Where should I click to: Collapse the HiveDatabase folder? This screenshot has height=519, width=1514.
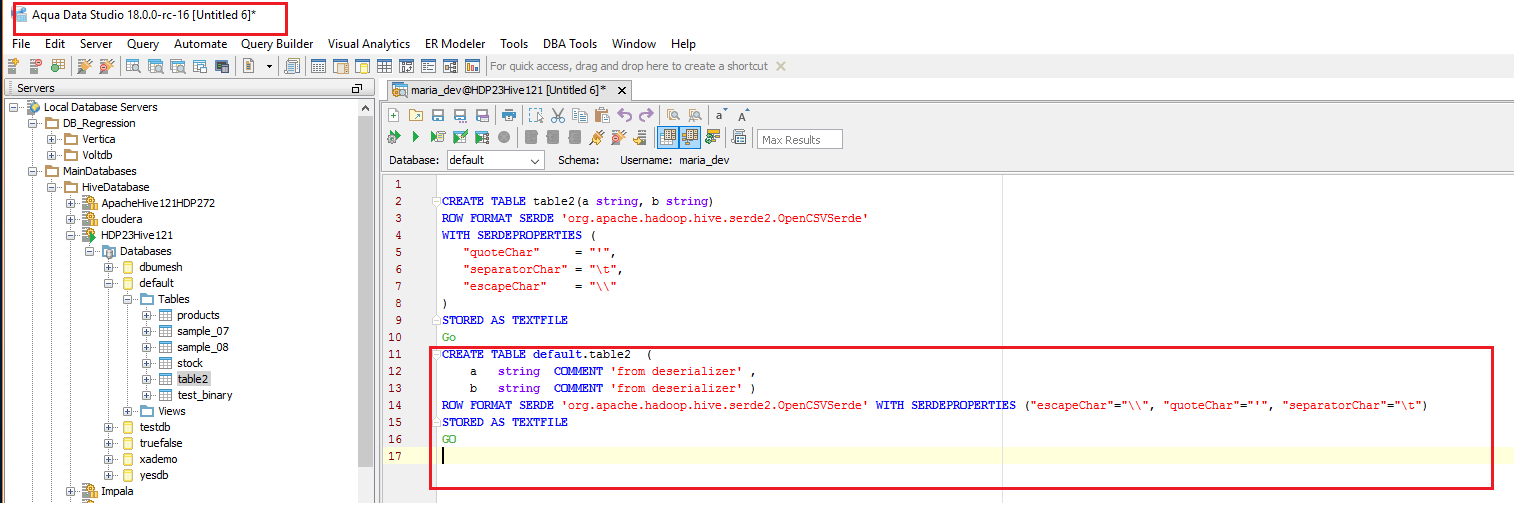[x=52, y=187]
